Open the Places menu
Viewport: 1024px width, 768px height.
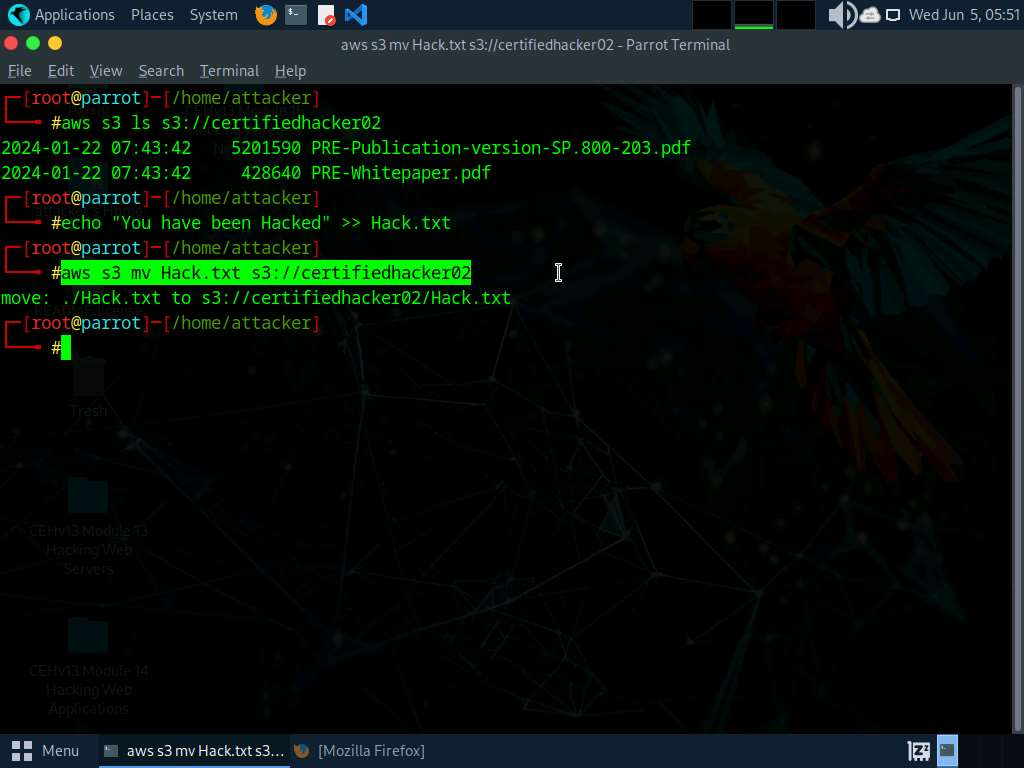click(x=152, y=15)
